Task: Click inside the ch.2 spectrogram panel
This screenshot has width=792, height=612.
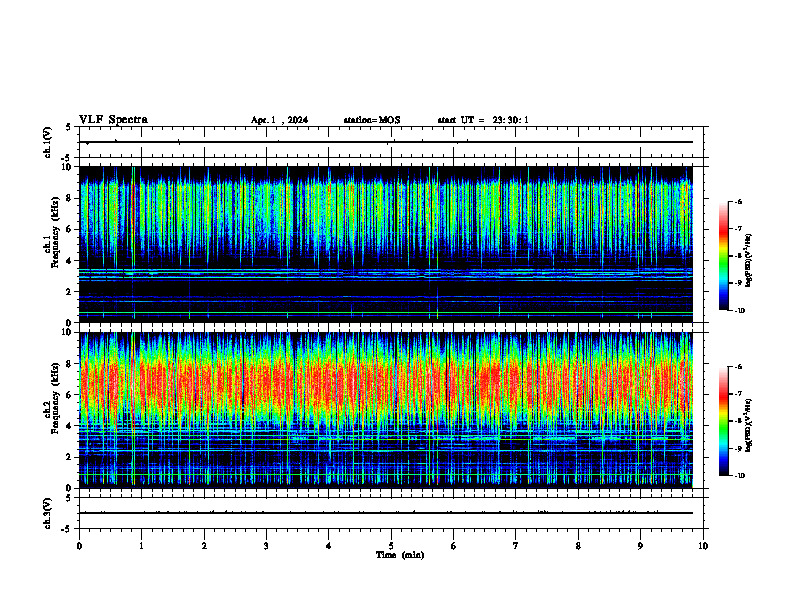Action: click(386, 410)
